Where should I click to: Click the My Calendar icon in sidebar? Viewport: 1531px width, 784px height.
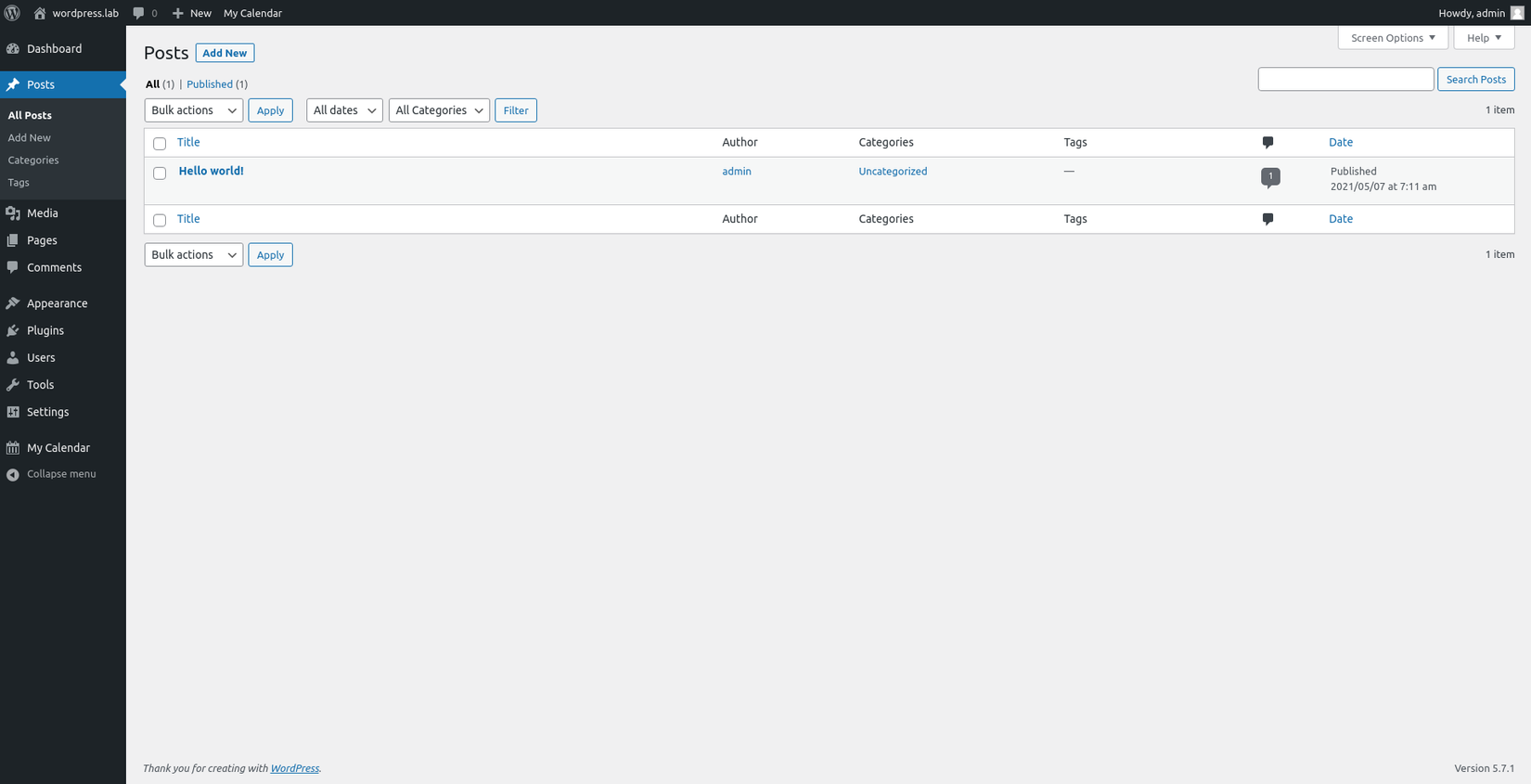pyautogui.click(x=13, y=447)
